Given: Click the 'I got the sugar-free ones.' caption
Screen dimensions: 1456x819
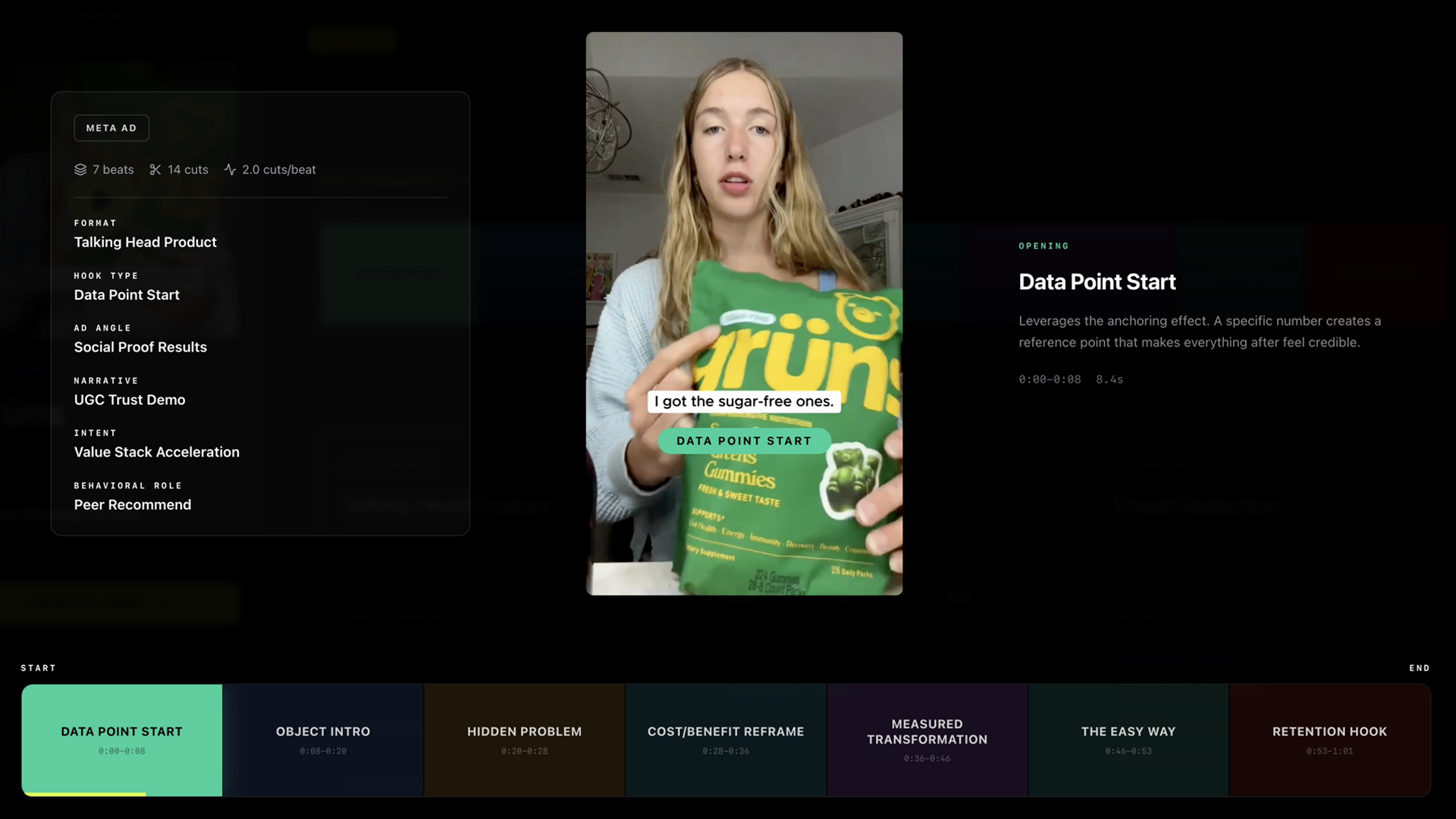Looking at the screenshot, I should click(744, 401).
